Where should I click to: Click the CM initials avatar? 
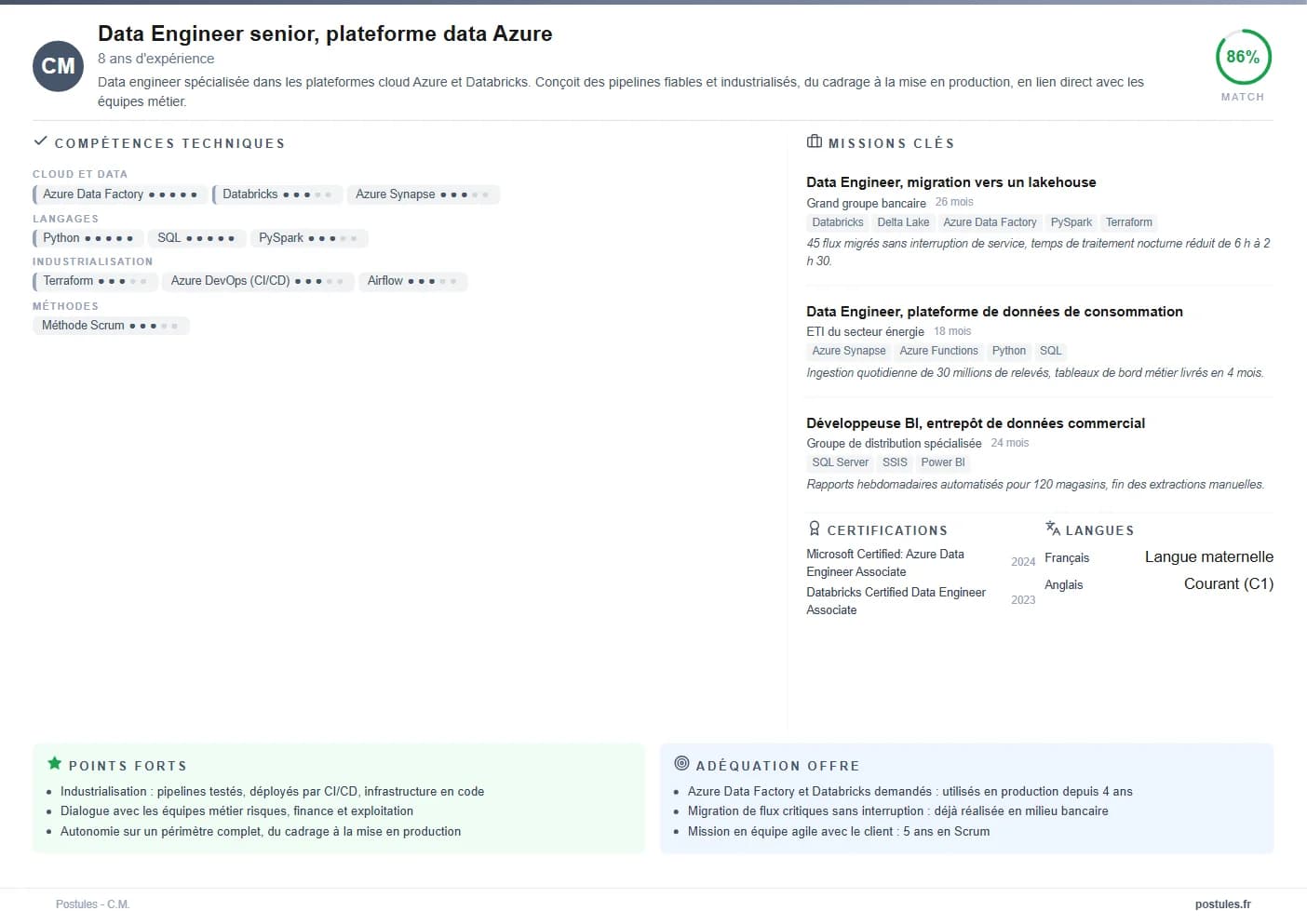click(59, 66)
